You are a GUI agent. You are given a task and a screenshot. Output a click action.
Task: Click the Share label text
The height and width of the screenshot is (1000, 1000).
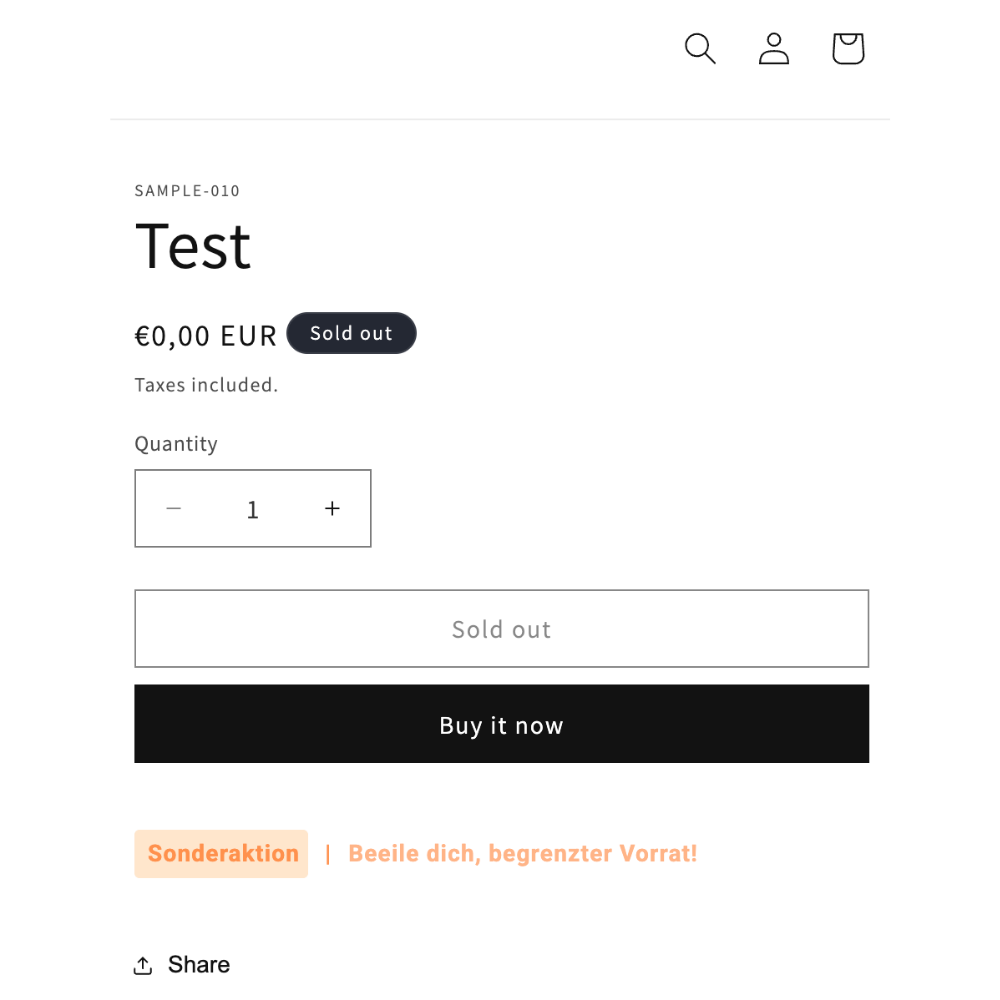point(198,965)
